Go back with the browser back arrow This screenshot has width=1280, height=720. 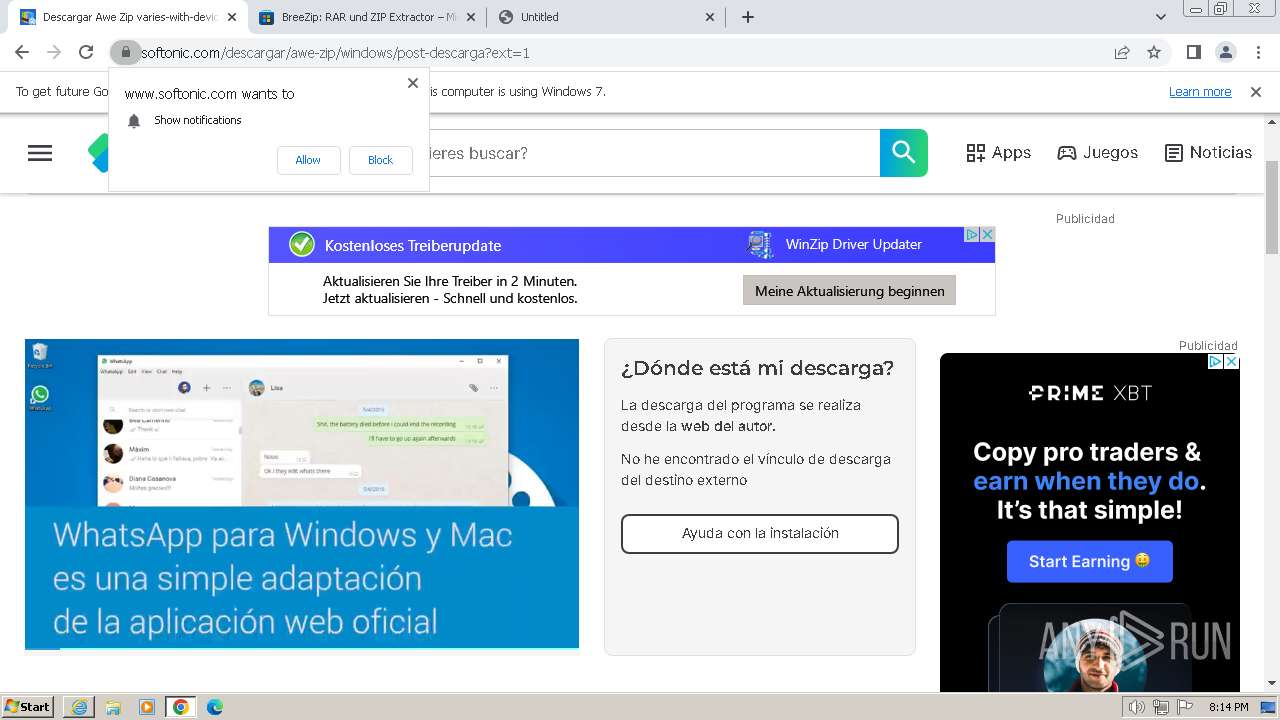[22, 52]
